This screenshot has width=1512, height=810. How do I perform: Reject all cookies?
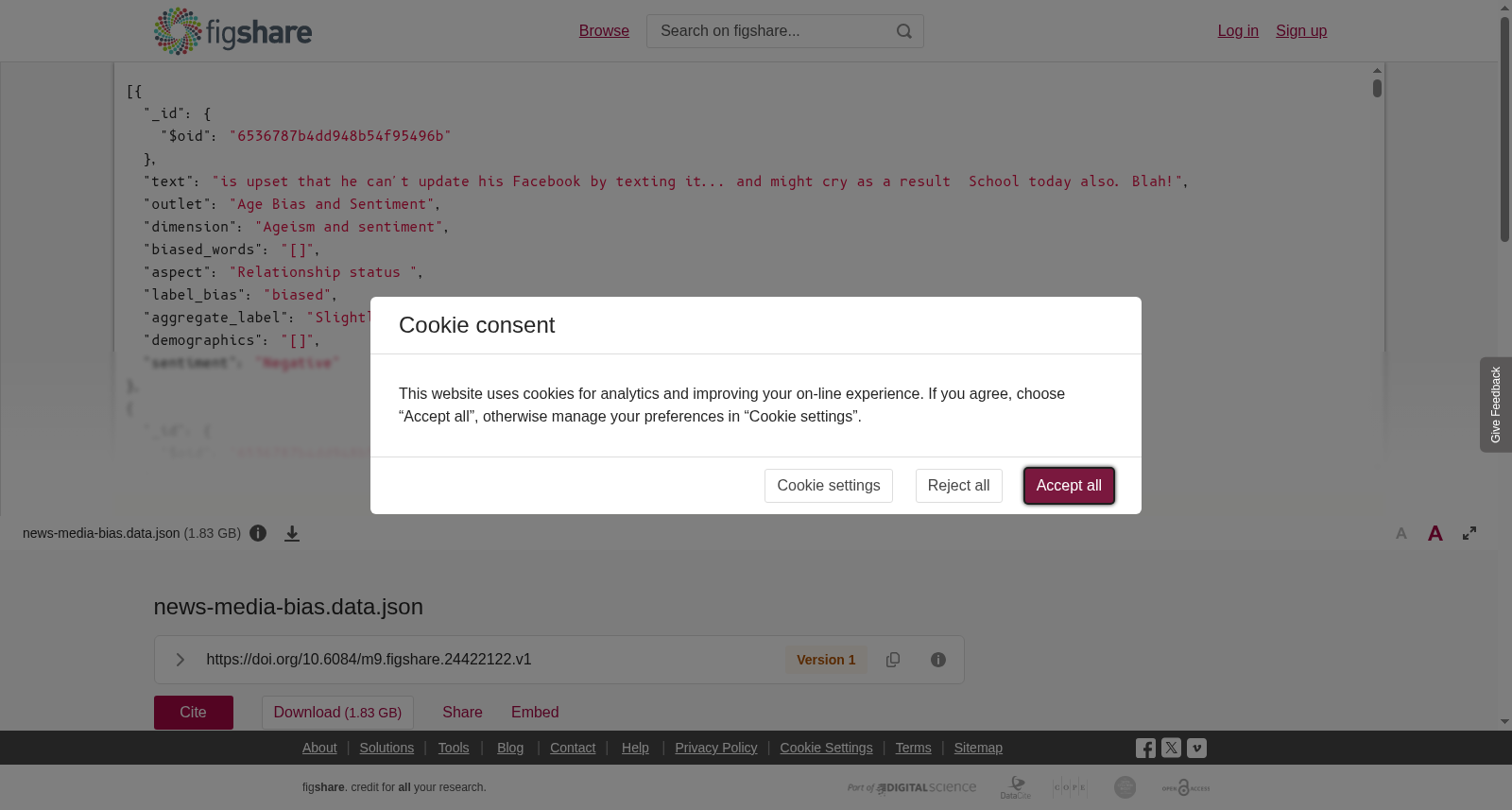pos(959,486)
